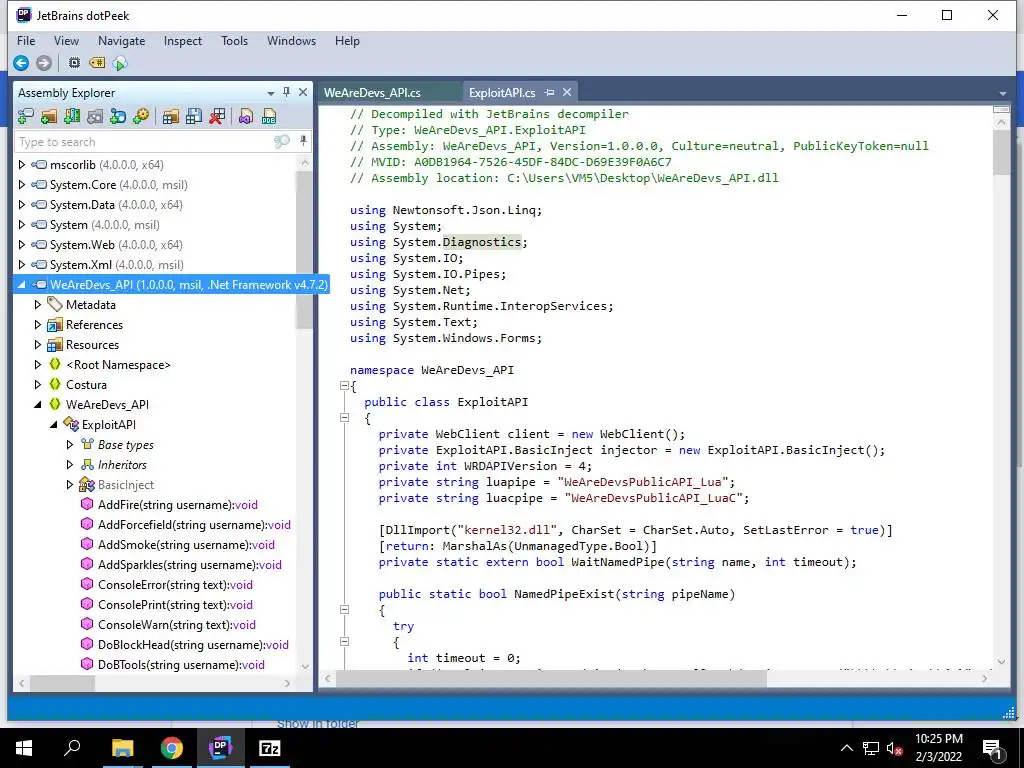Open File Explorer from the taskbar

[x=122, y=748]
